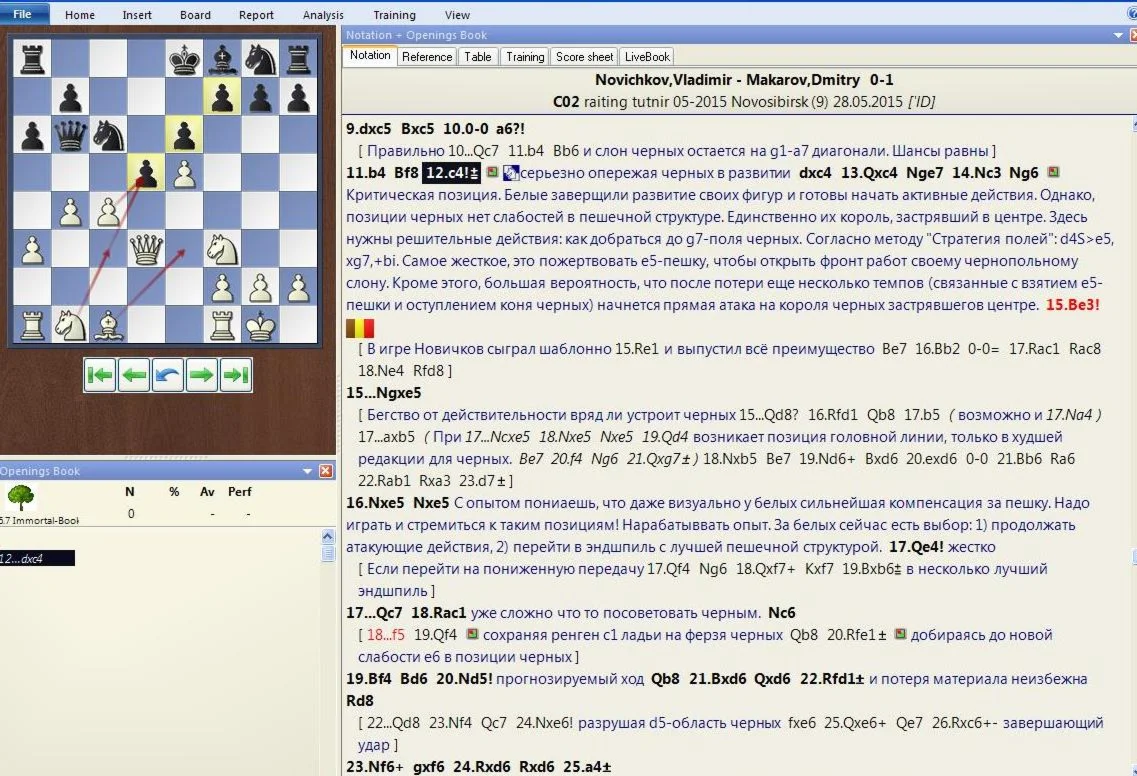The width and height of the screenshot is (1137, 776).
Task: Click the flag medal icon after 15.Be3
Action: point(359,327)
